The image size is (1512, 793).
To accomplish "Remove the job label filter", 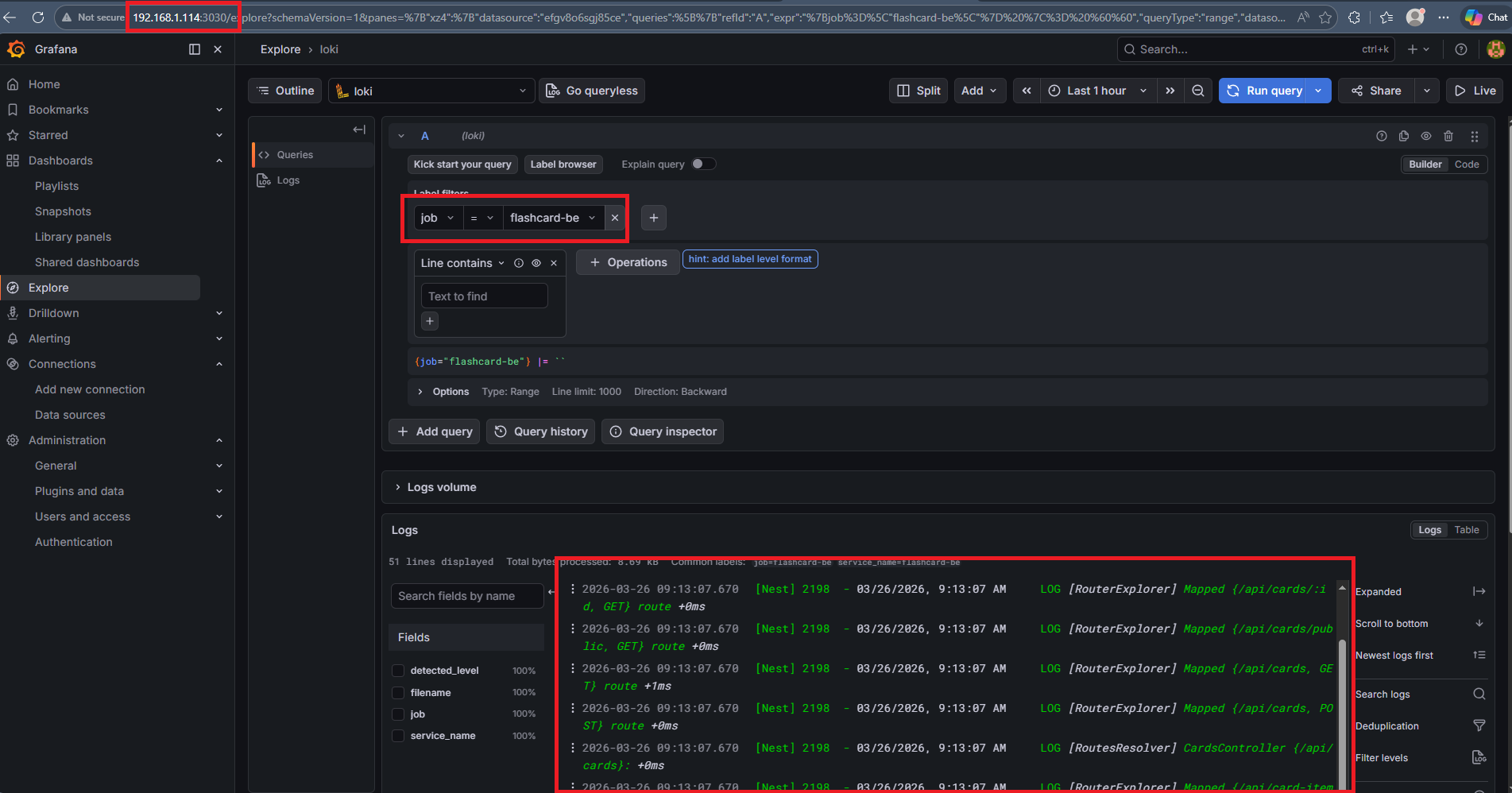I will pyautogui.click(x=614, y=218).
